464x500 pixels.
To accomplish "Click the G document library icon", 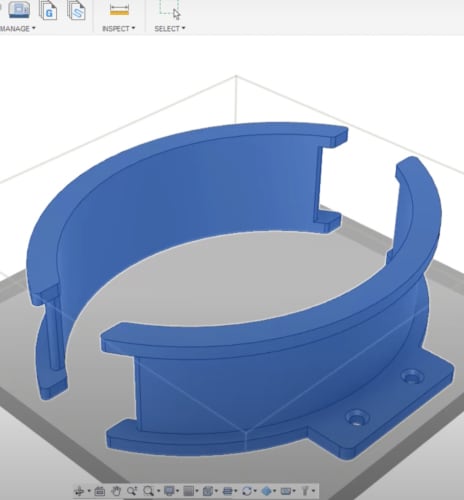I will coord(48,10).
